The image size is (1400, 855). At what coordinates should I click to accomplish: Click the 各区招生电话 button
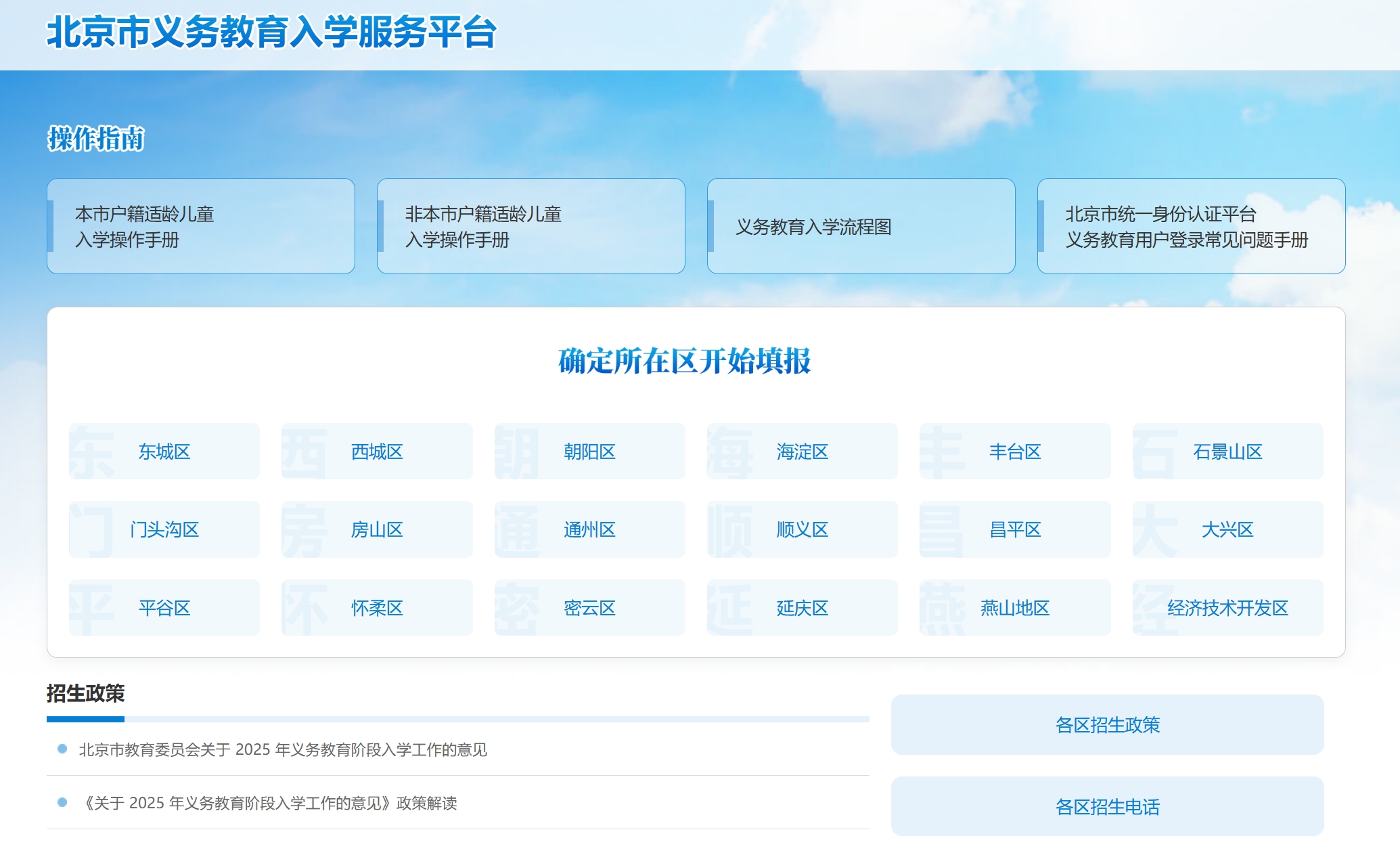pyautogui.click(x=1107, y=806)
